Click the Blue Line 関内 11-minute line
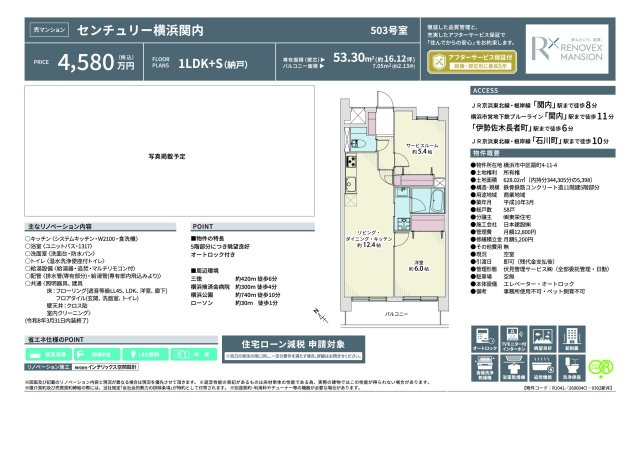This screenshot has height=451, width=640. [x=542, y=116]
